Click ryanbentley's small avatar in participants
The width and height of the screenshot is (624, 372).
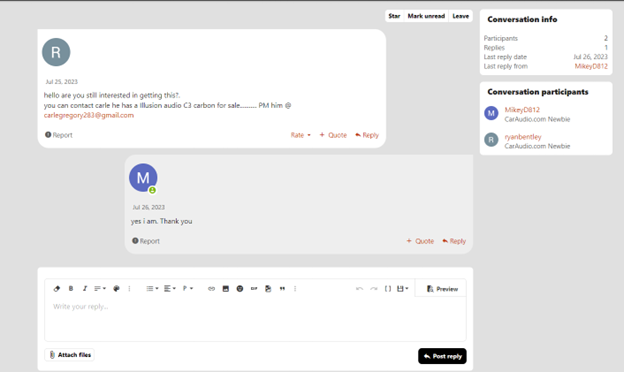click(x=491, y=140)
